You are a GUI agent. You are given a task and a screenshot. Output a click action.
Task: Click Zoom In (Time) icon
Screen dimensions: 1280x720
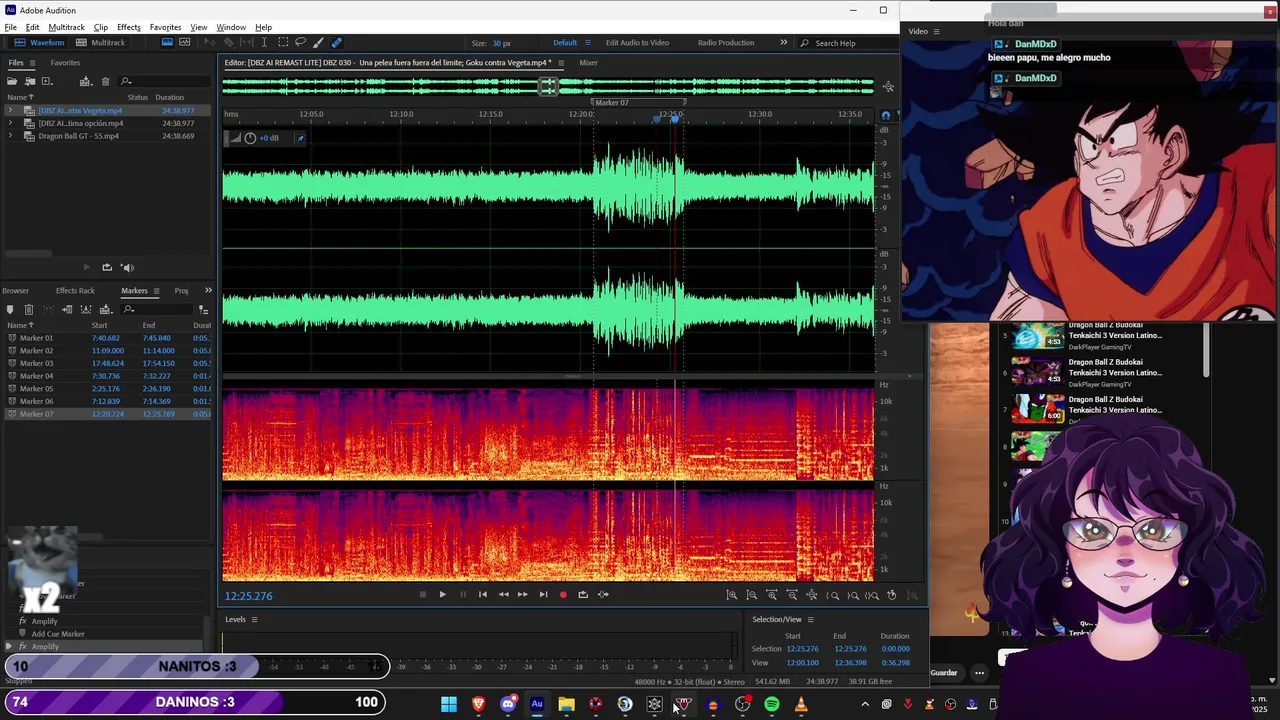771,595
